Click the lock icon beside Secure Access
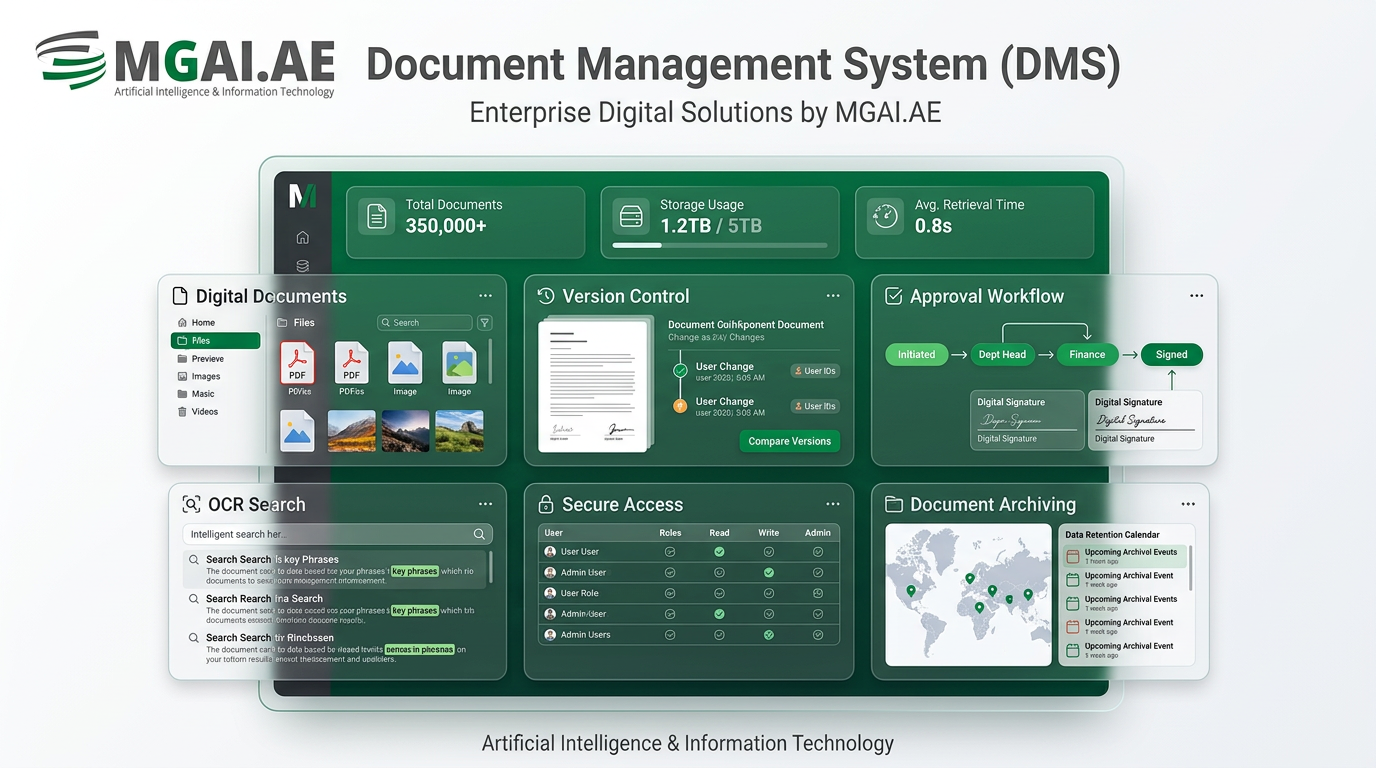The width and height of the screenshot is (1376, 768). pyautogui.click(x=546, y=504)
